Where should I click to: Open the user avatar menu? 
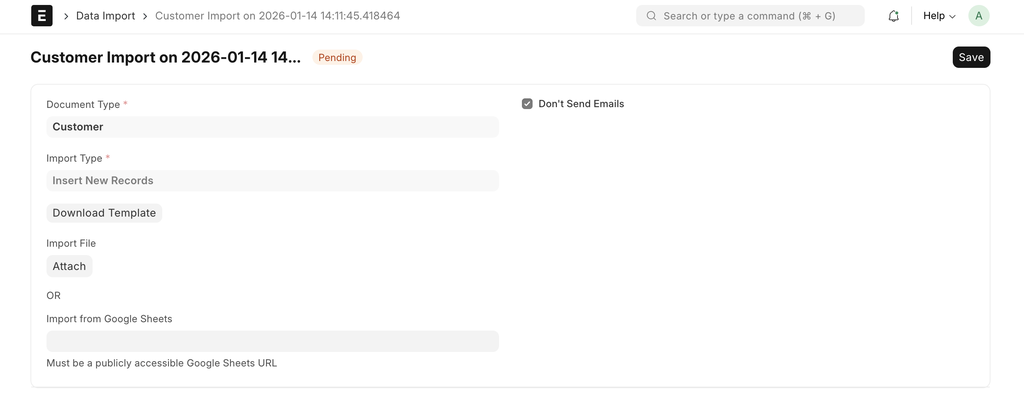[x=979, y=16]
